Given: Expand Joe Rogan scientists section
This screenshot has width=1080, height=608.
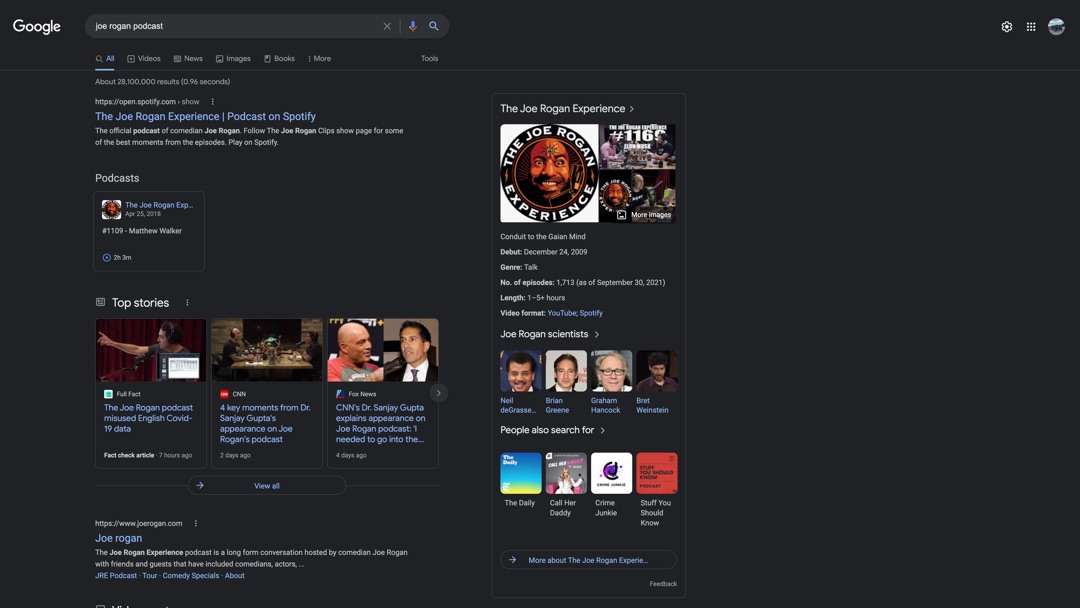Looking at the screenshot, I should [x=550, y=334].
